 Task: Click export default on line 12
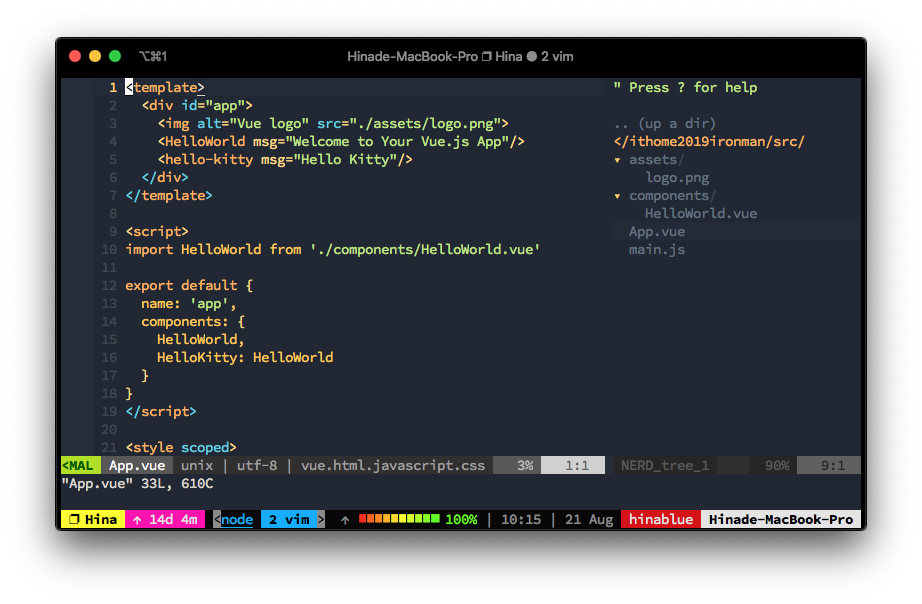(x=189, y=285)
